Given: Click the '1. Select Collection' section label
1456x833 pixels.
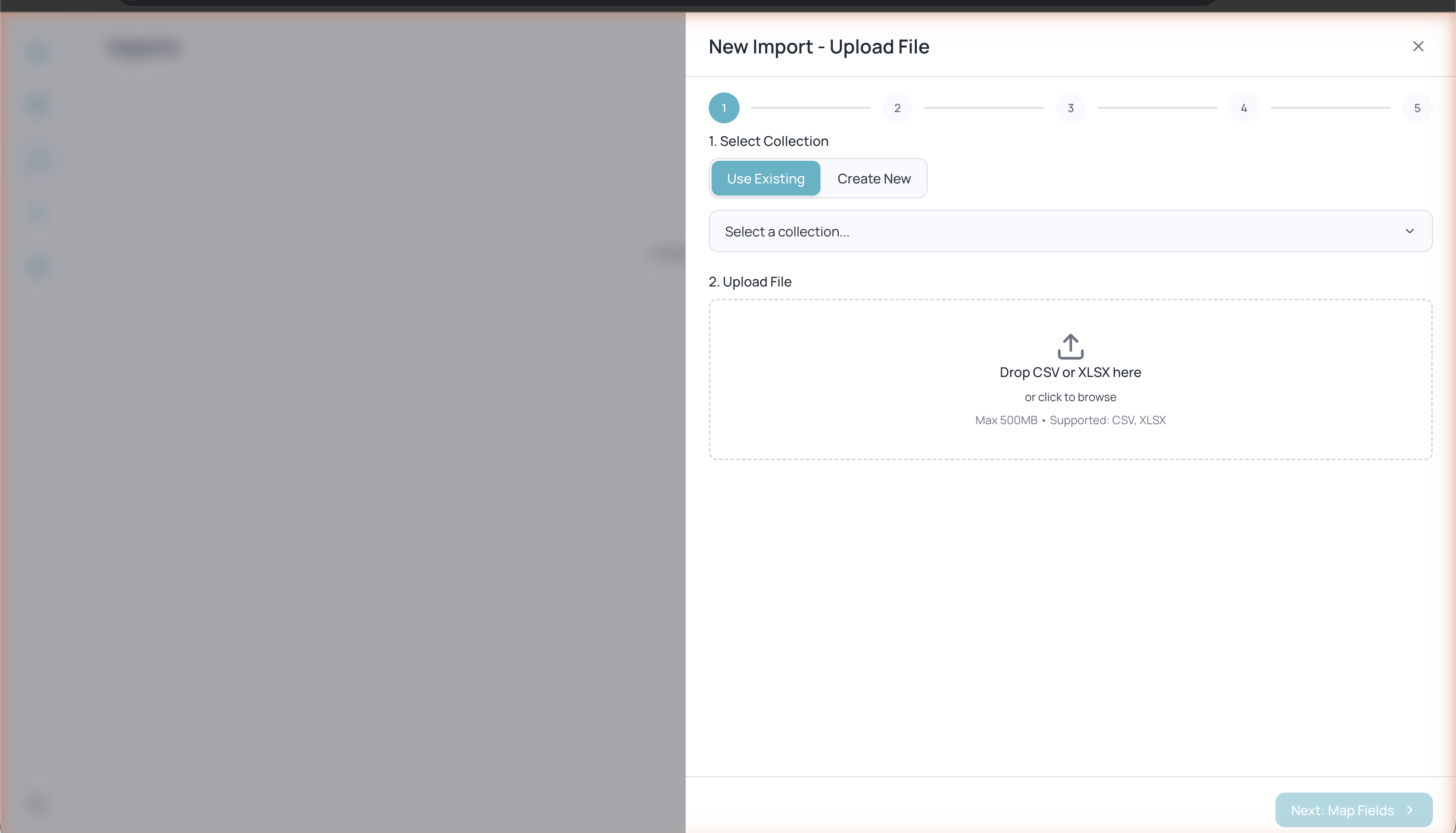Looking at the screenshot, I should pyautogui.click(x=768, y=141).
